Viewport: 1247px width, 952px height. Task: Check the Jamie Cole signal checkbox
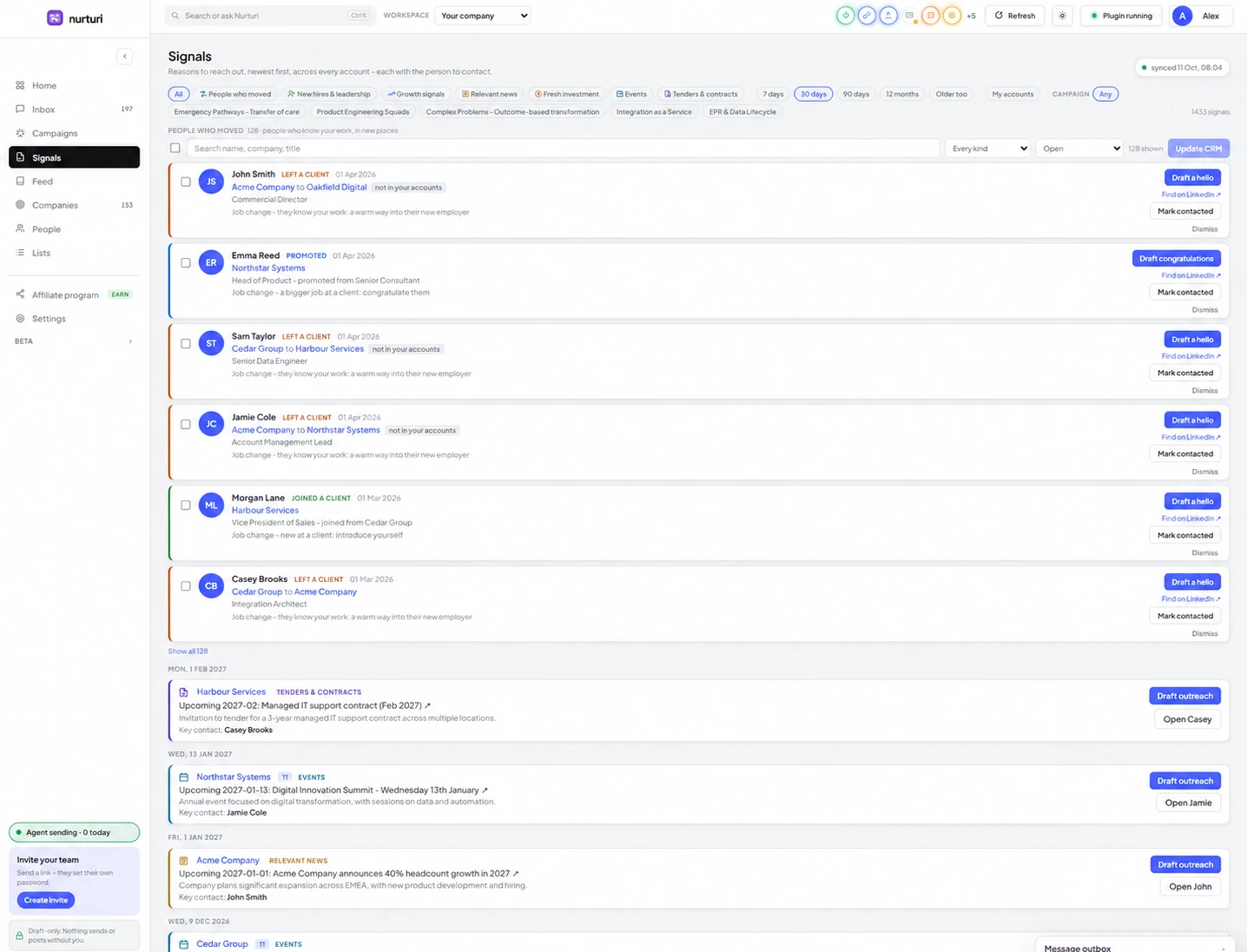click(x=186, y=424)
